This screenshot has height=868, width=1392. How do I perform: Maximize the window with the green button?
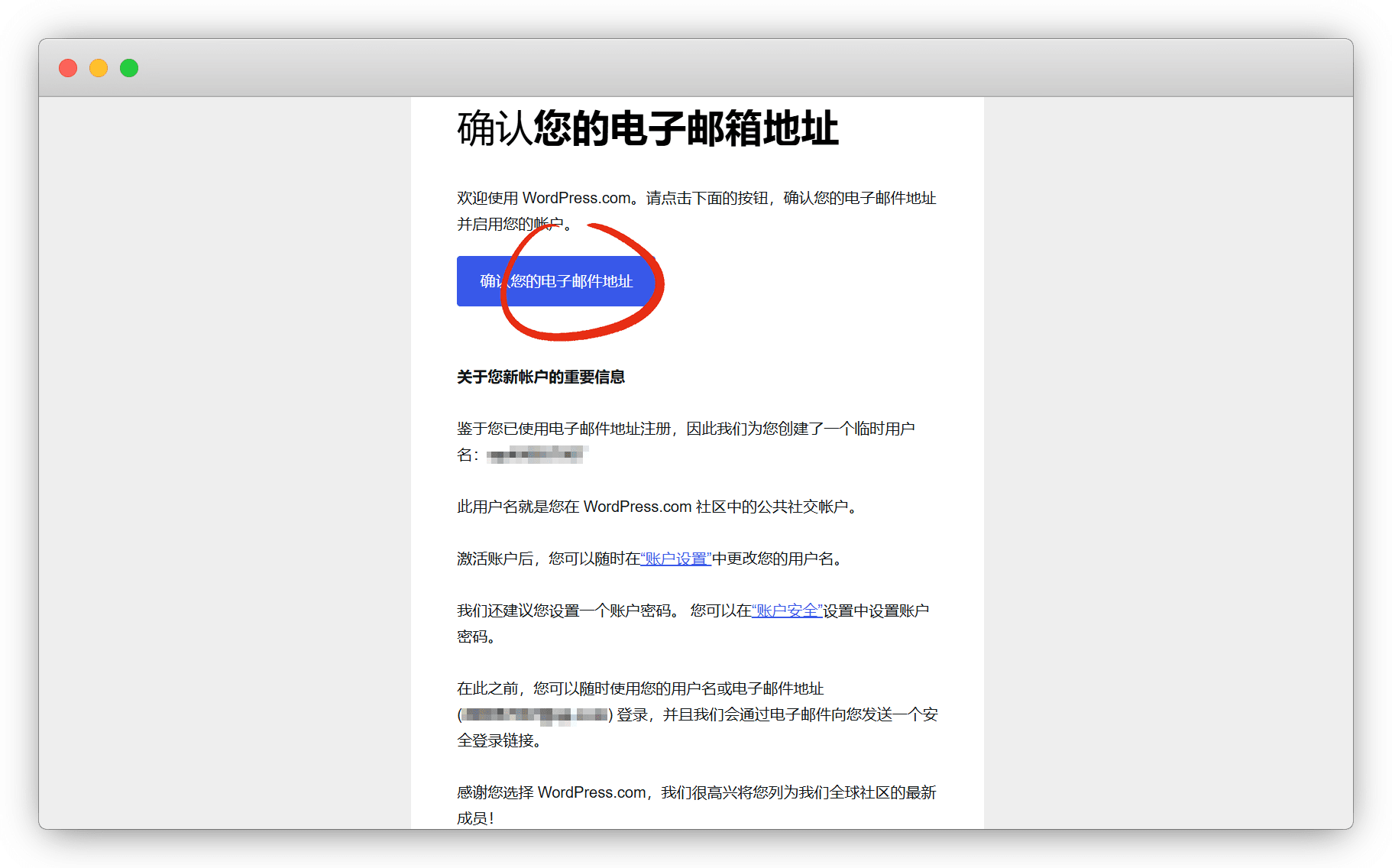point(129,68)
